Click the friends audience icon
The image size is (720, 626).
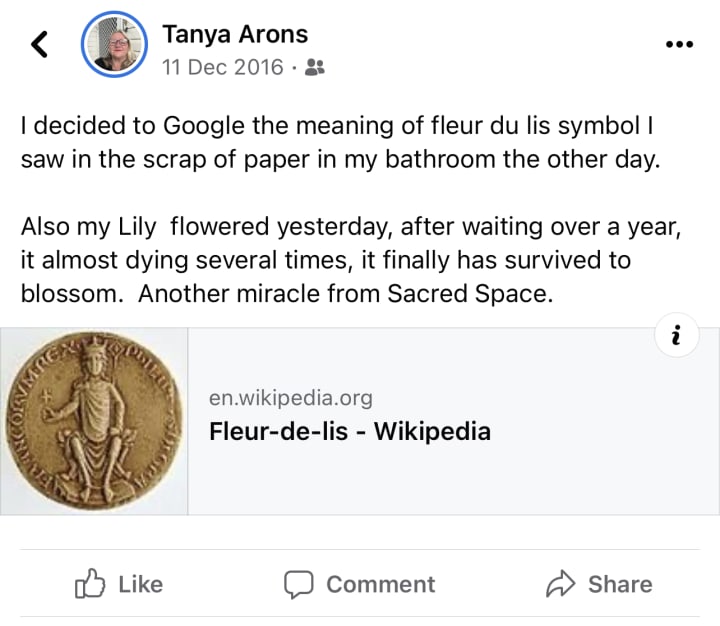tap(315, 68)
